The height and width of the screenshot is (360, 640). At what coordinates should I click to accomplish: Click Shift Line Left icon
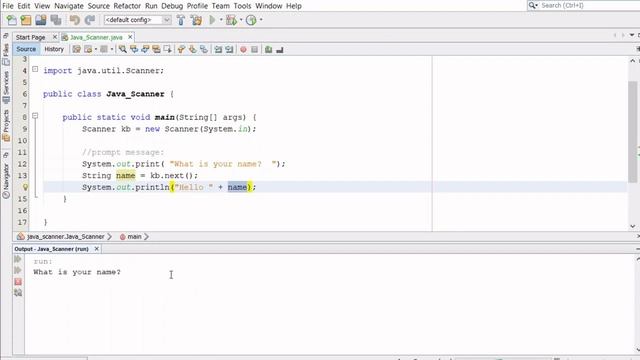(218, 49)
